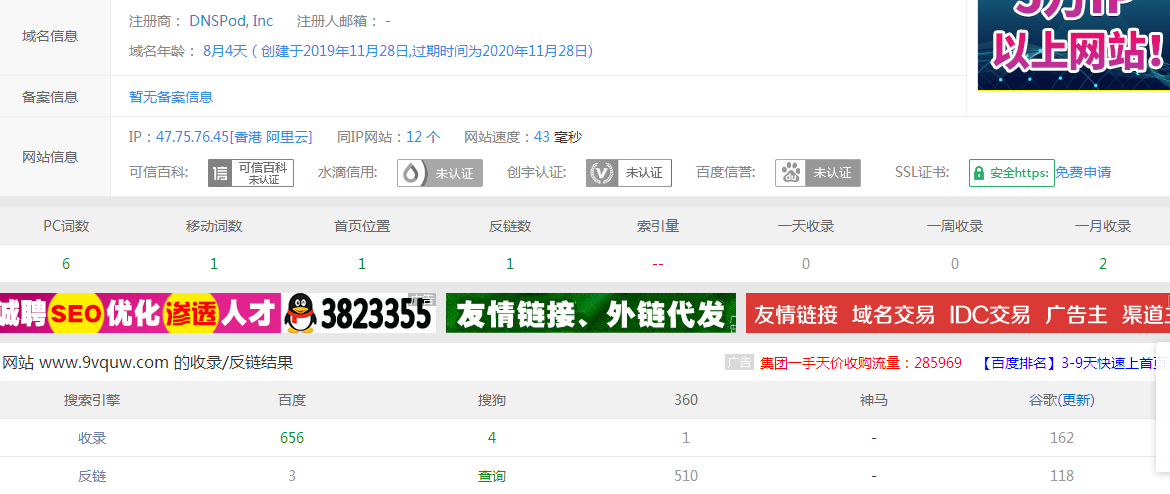Click the 搜索引擎 column header

coord(92,400)
